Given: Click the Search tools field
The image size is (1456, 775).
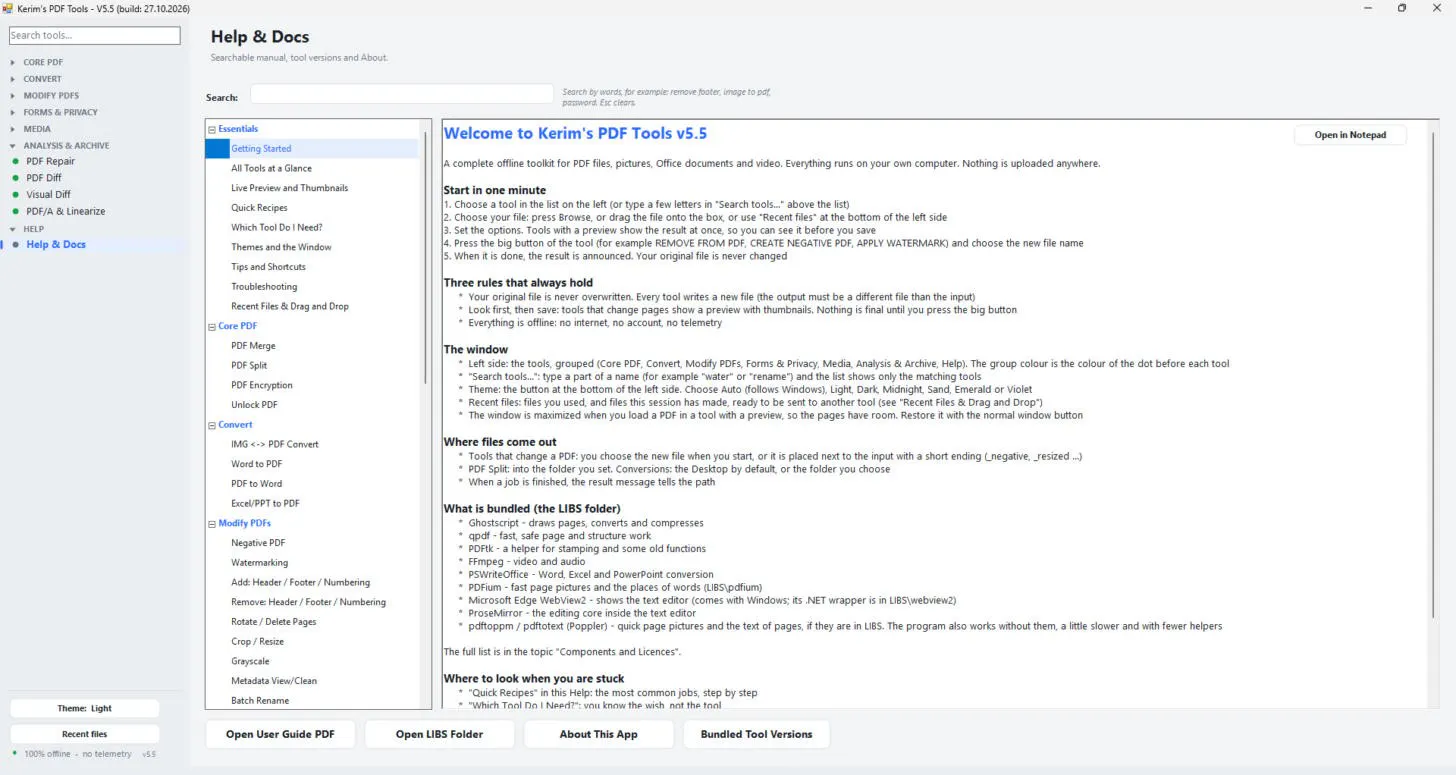Looking at the screenshot, I should point(95,35).
